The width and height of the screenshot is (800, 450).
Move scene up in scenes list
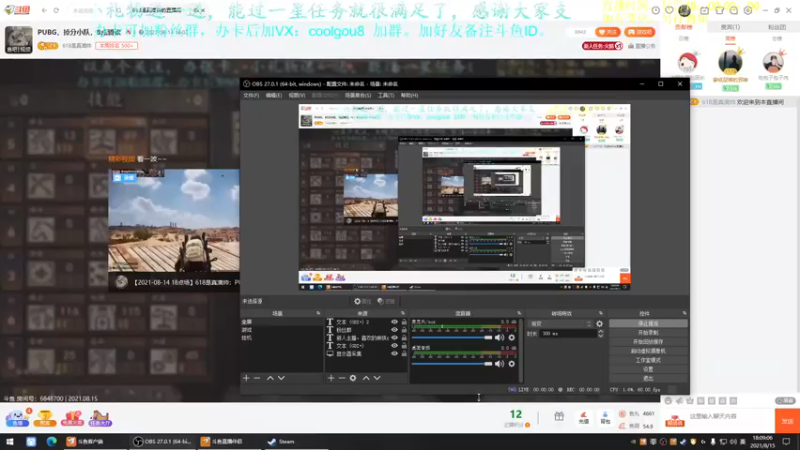[270, 378]
